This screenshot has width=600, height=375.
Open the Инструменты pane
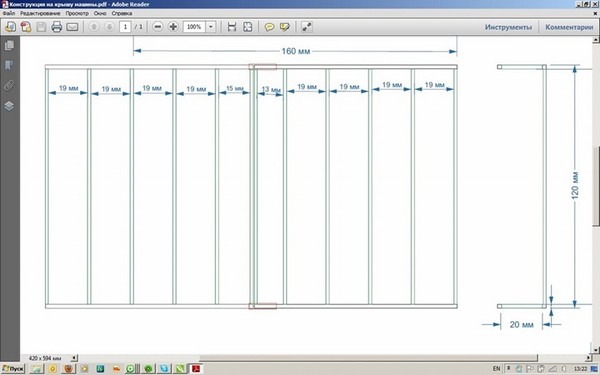508,27
